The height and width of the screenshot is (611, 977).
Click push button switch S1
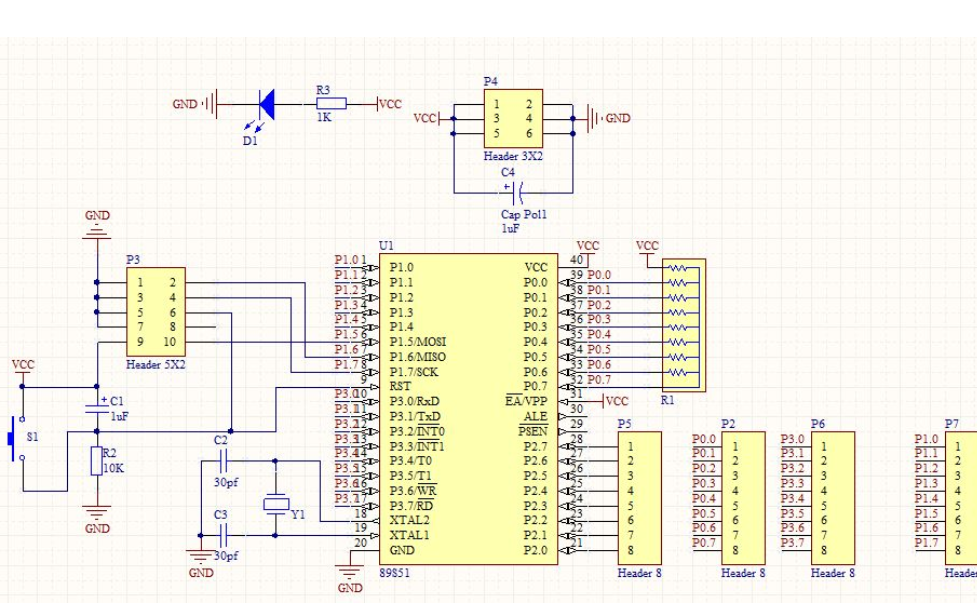[x=13, y=439]
